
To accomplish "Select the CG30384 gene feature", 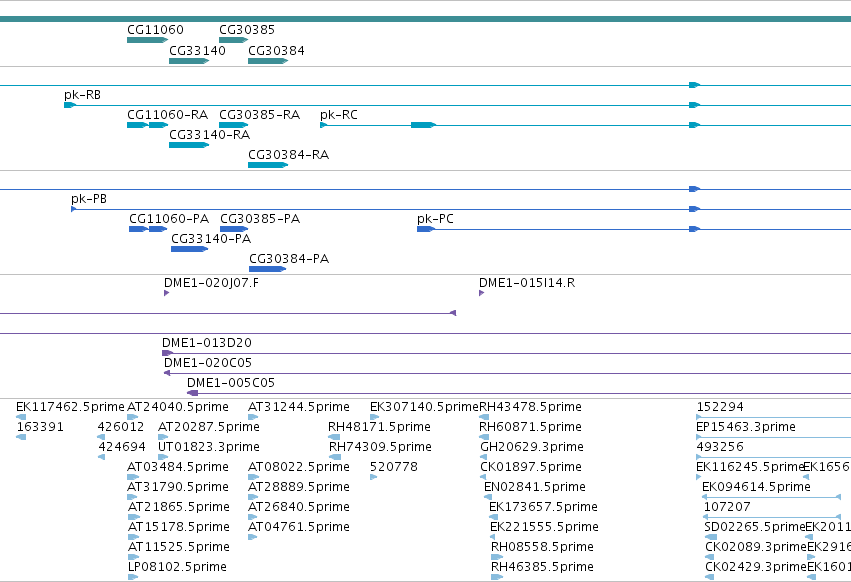I will [x=268, y=61].
